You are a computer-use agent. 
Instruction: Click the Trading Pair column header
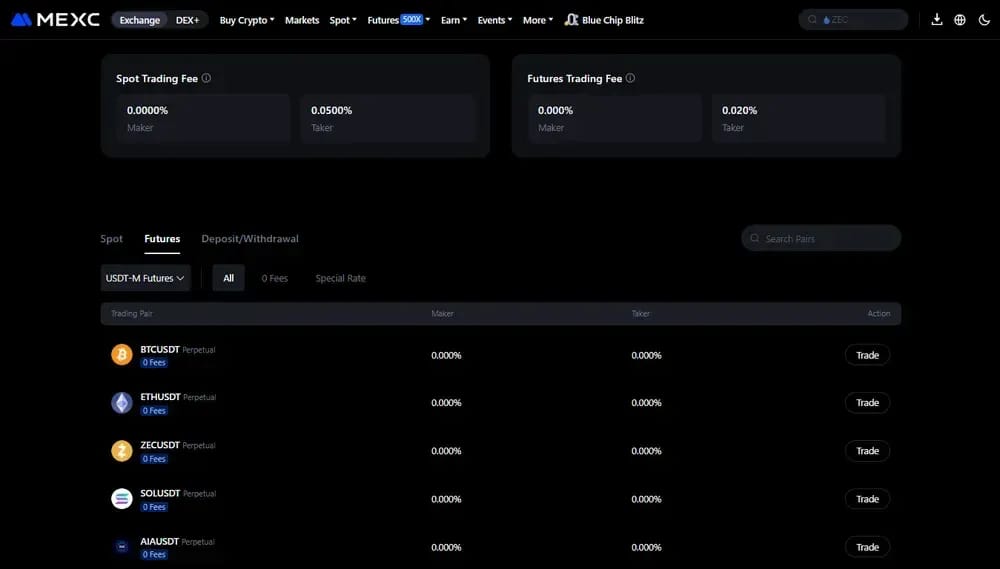(131, 313)
